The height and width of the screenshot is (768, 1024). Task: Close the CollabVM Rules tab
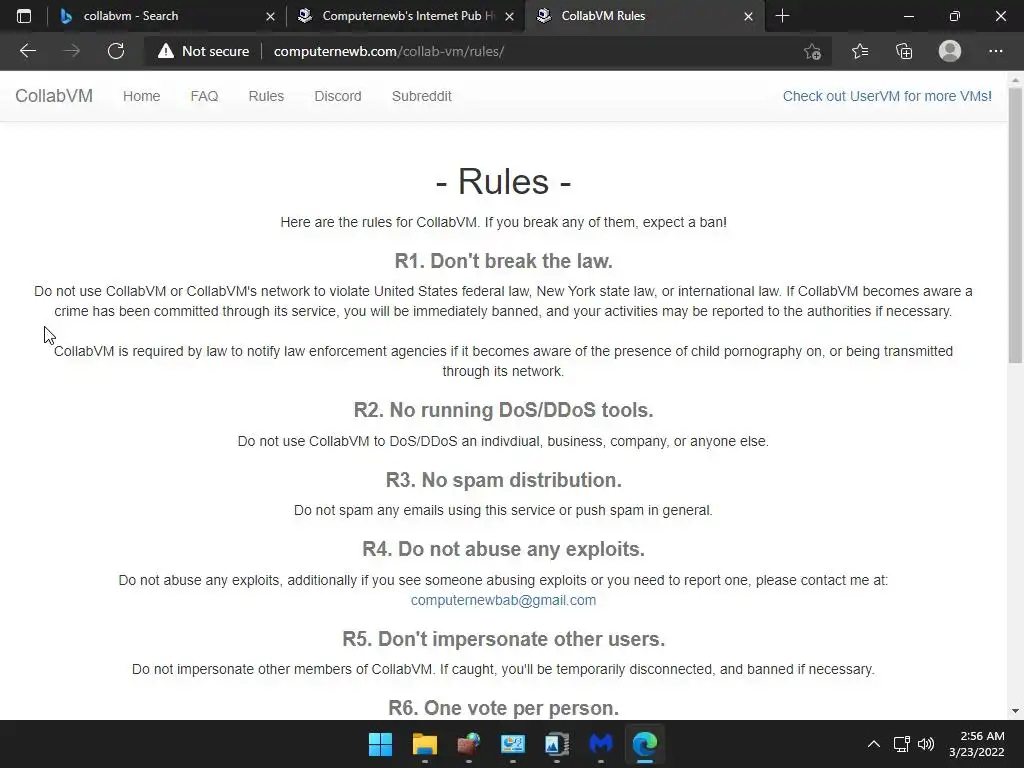pyautogui.click(x=748, y=16)
